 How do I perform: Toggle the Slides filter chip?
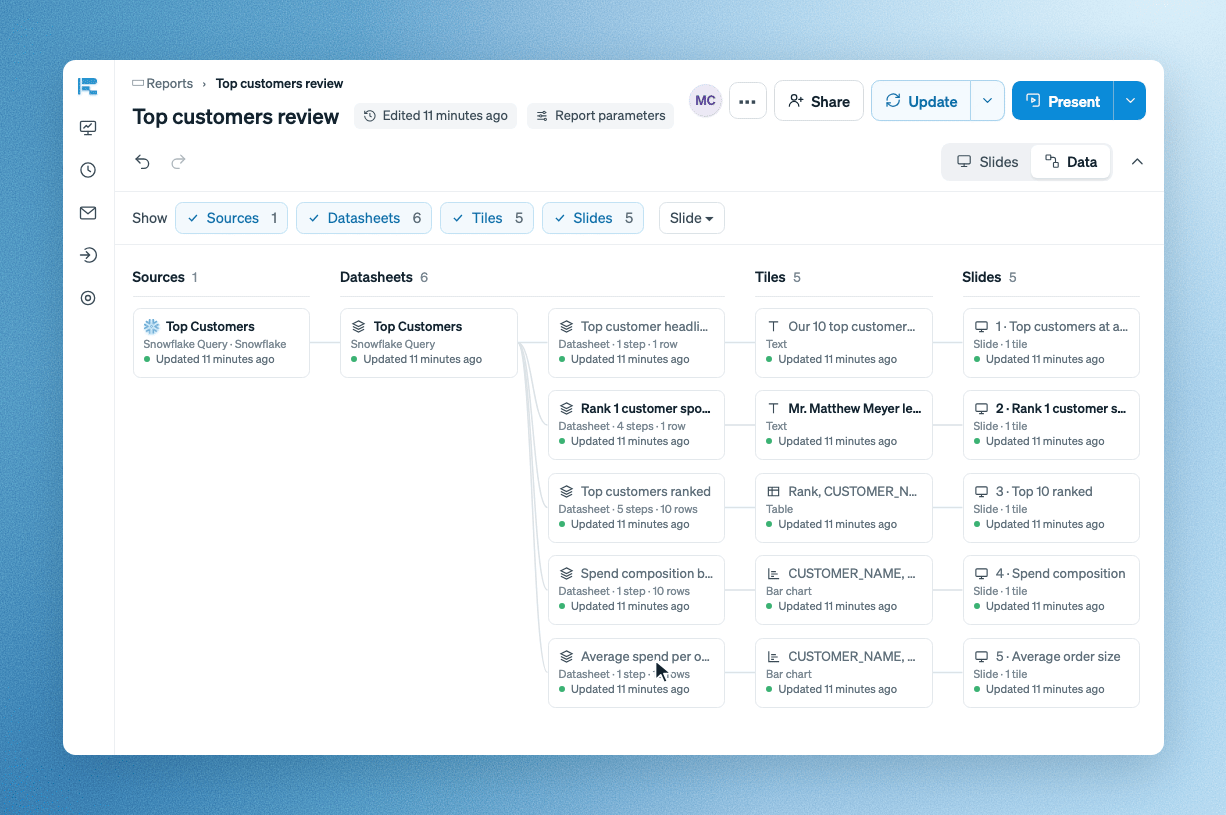pos(593,218)
